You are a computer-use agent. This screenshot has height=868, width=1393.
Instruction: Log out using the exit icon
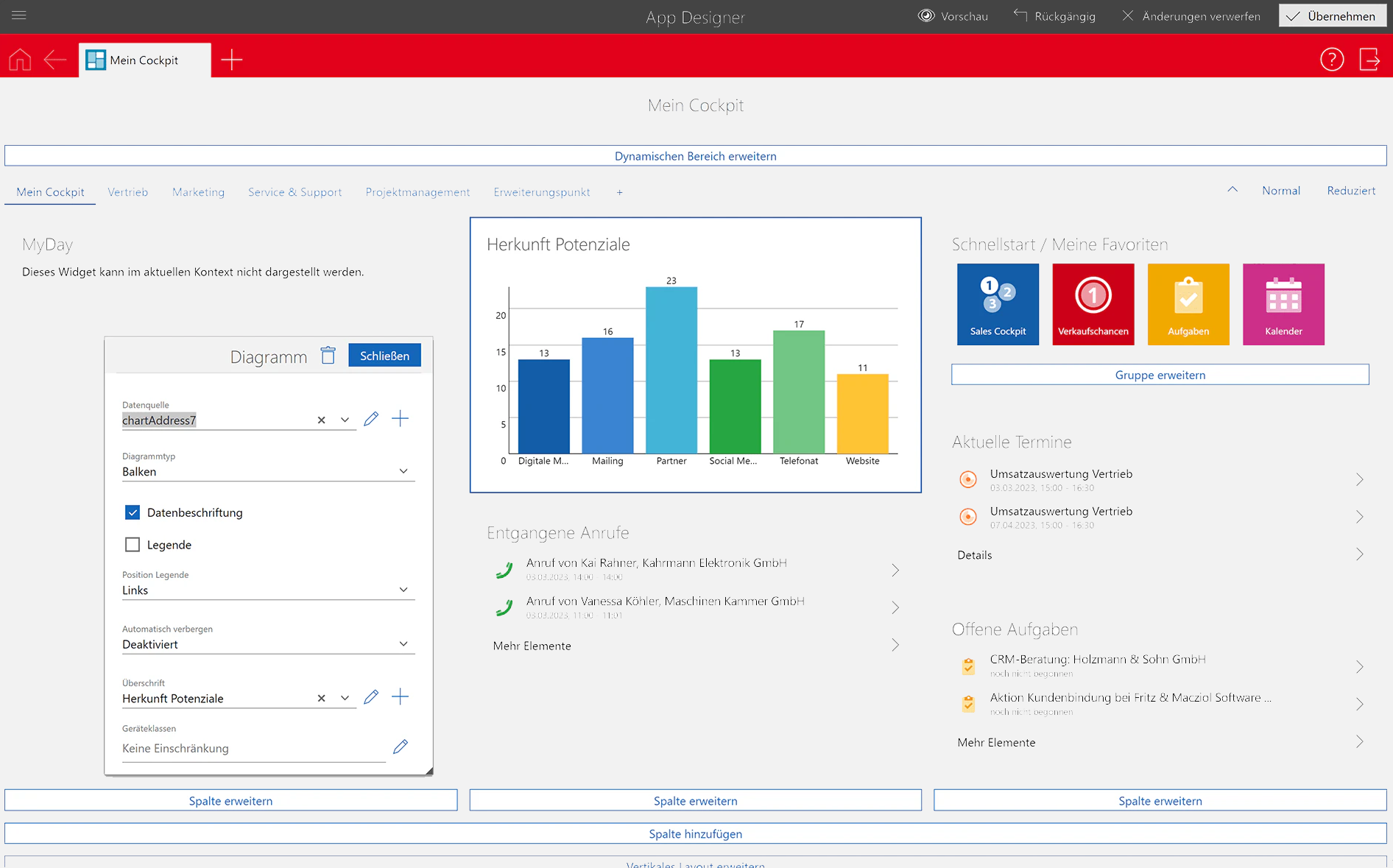point(1369,59)
